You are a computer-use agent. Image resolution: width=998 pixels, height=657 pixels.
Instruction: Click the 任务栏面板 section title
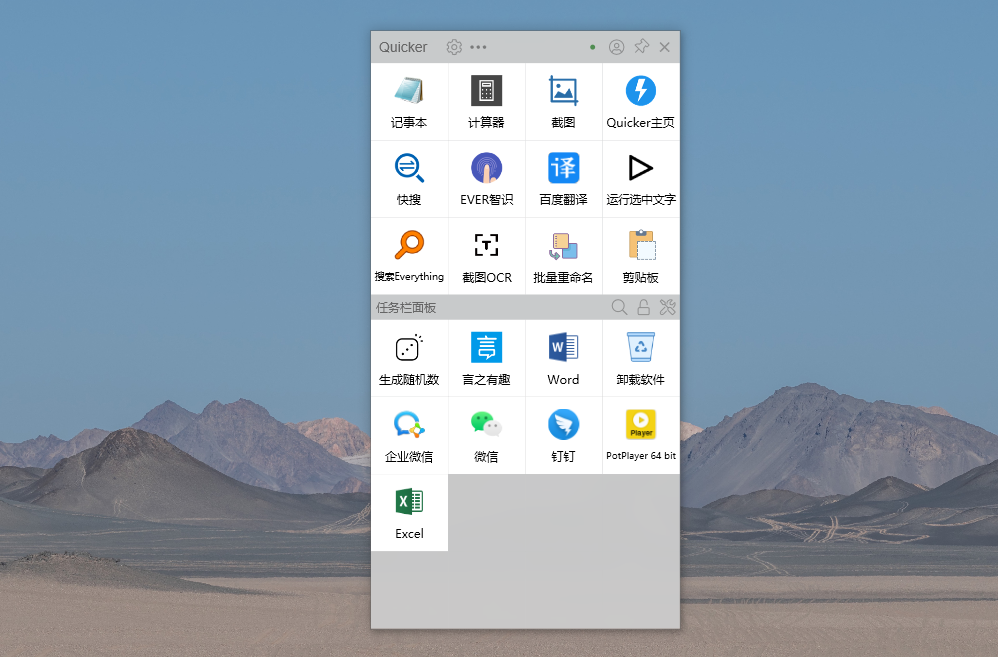(x=406, y=308)
